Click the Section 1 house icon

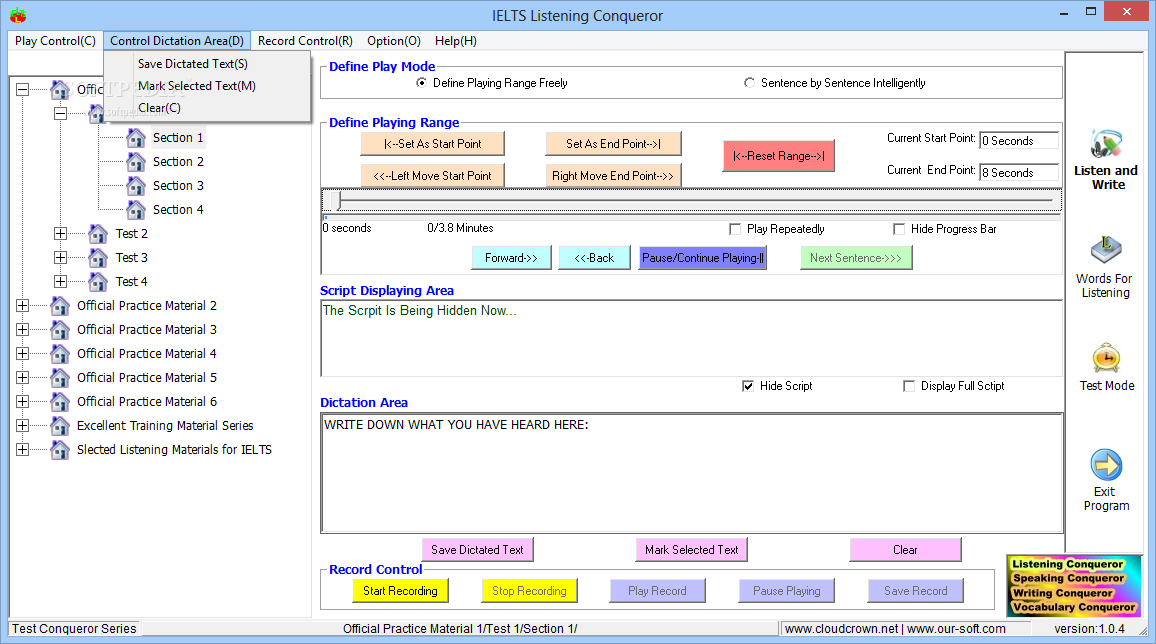pyautogui.click(x=136, y=138)
